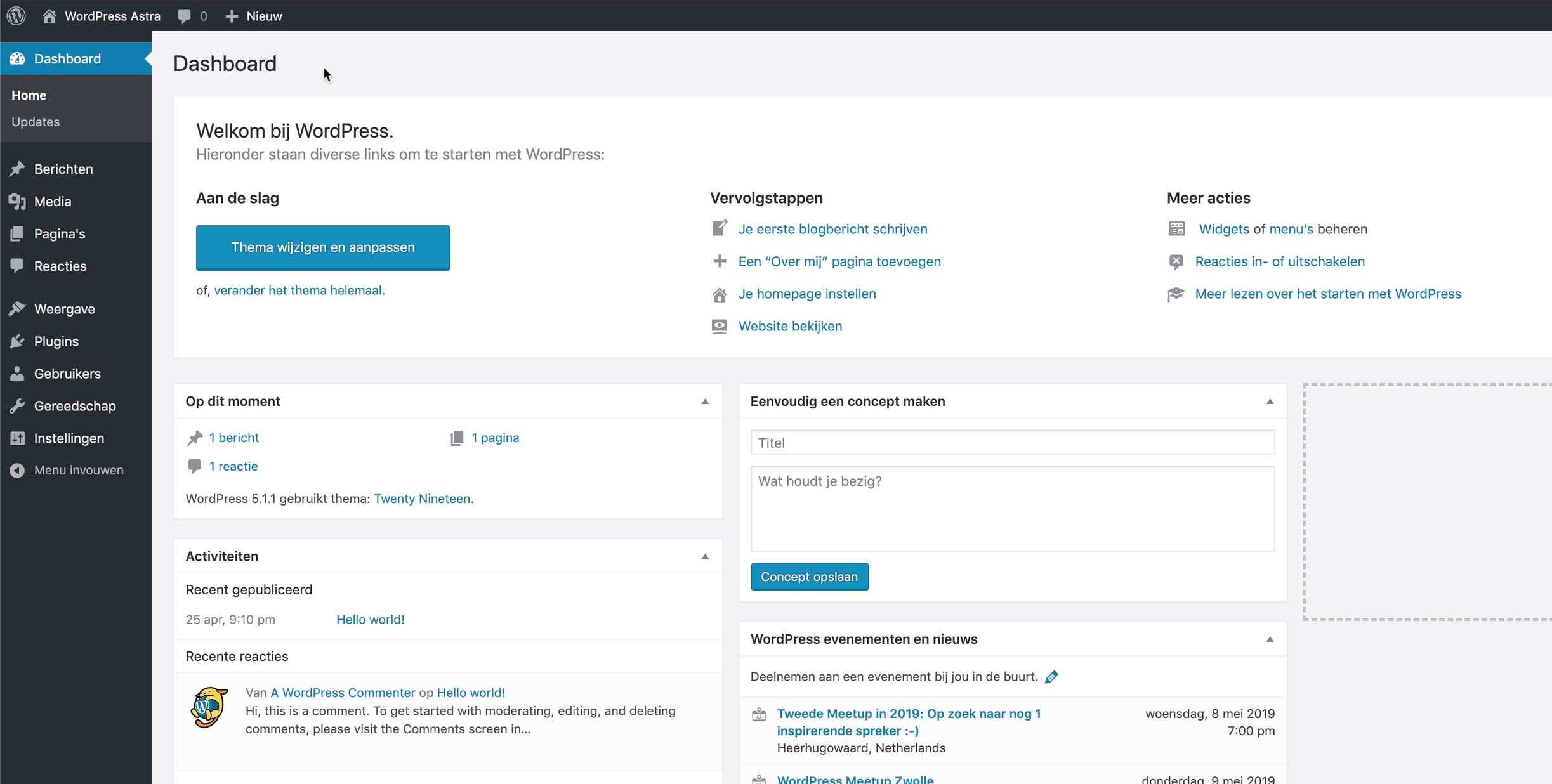Click the WordPress logo icon in admin bar
This screenshot has width=1552, height=784.
pos(16,16)
